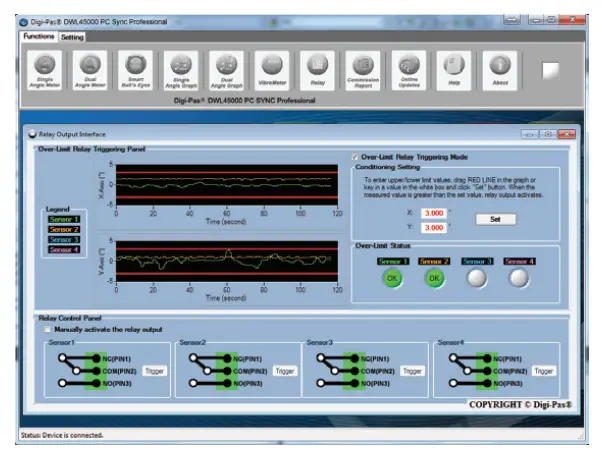Click Sensor 3 label in Over-Limit Status
602x456 pixels.
pos(477,261)
